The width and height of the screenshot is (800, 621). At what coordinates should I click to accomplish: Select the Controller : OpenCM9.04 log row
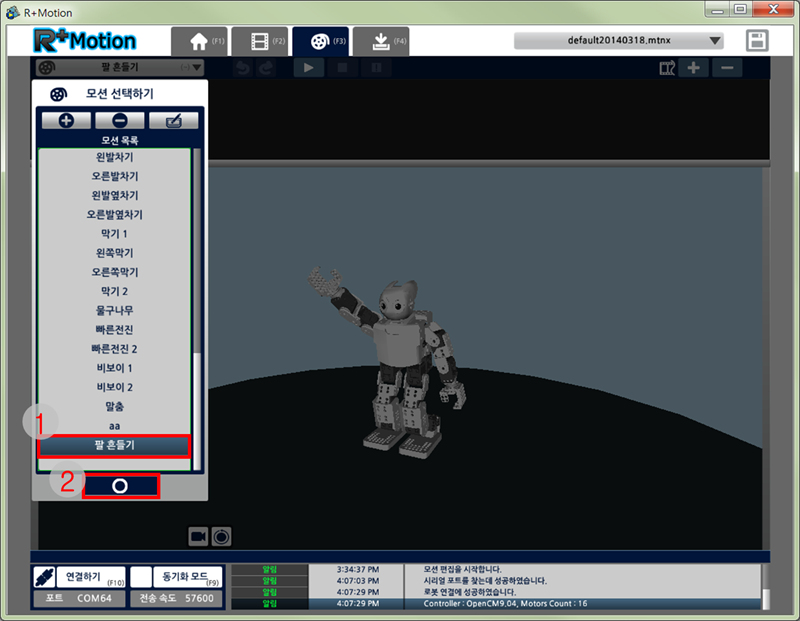coord(496,604)
